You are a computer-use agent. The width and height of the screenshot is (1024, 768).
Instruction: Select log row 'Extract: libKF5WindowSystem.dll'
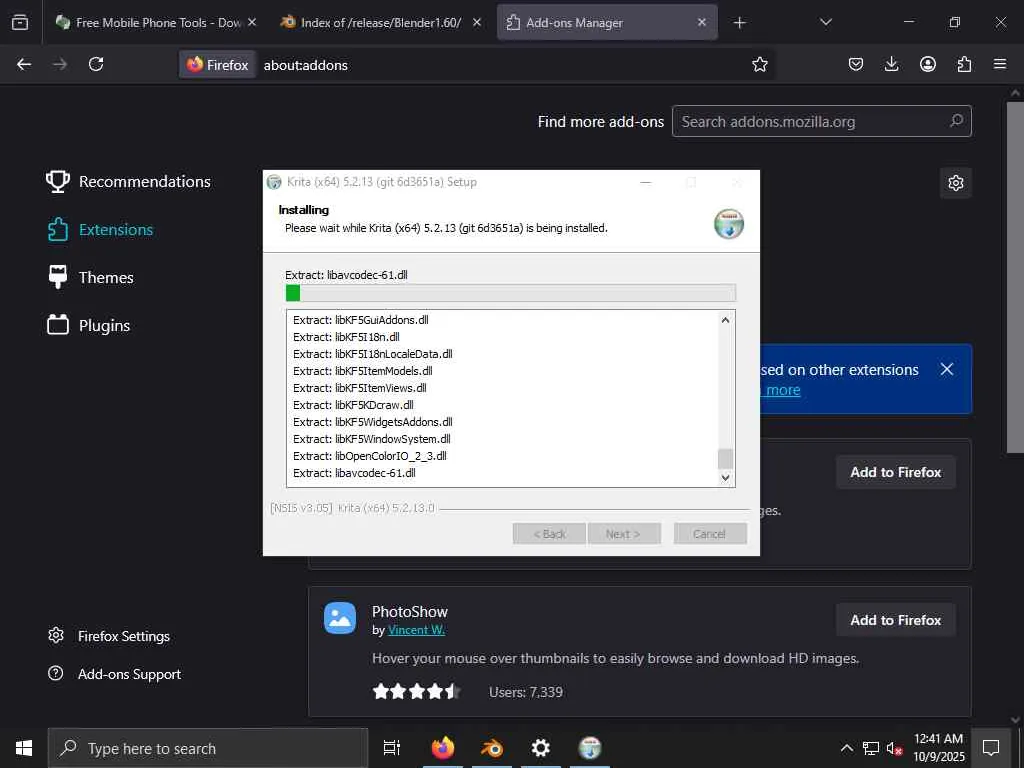[372, 439]
